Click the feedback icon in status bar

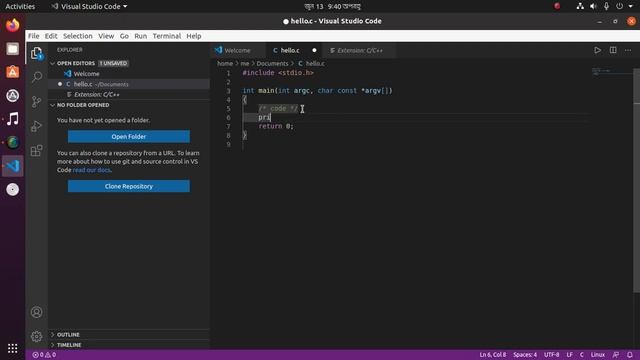click(616, 355)
